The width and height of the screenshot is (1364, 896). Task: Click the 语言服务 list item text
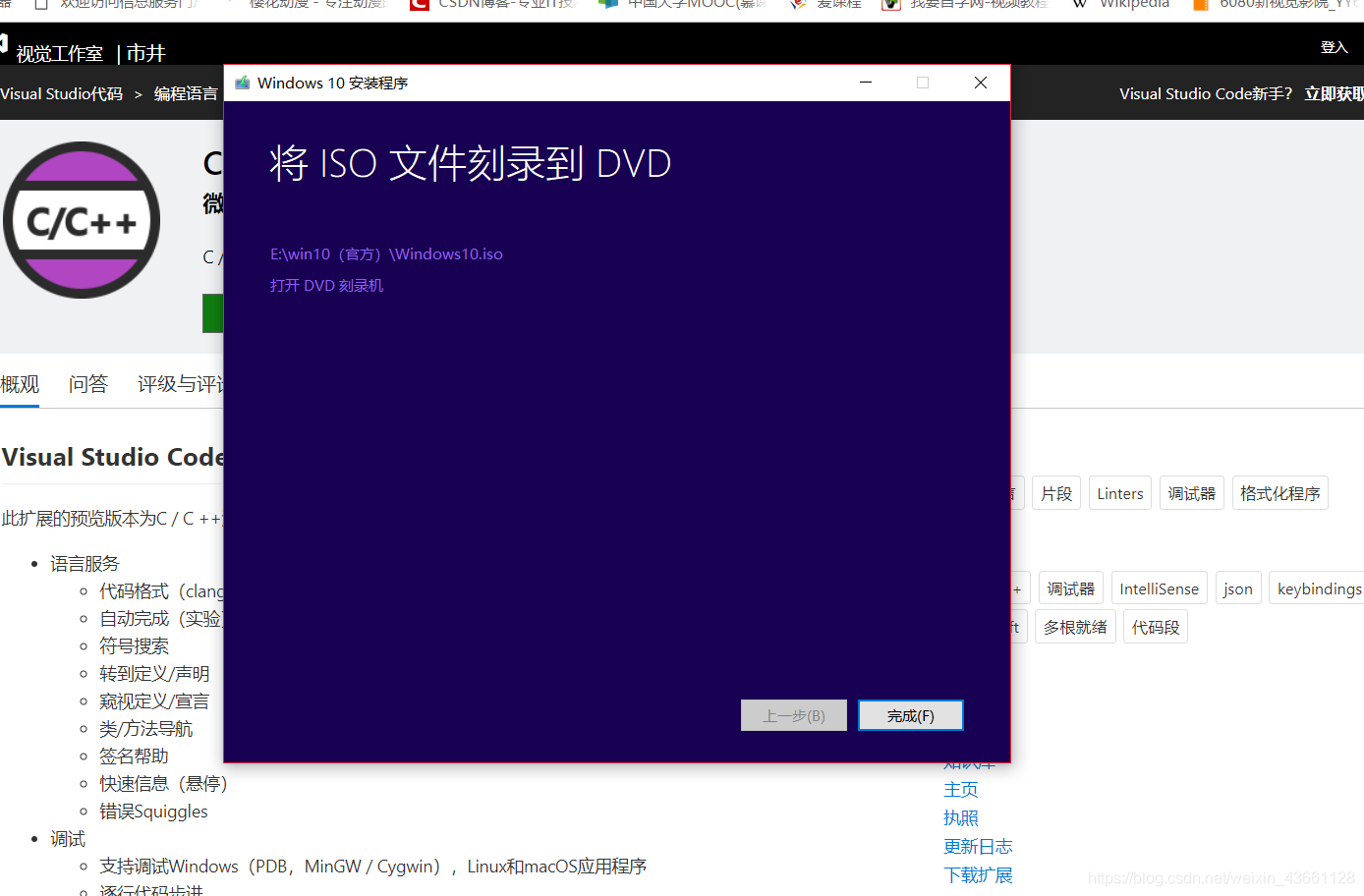85,564
